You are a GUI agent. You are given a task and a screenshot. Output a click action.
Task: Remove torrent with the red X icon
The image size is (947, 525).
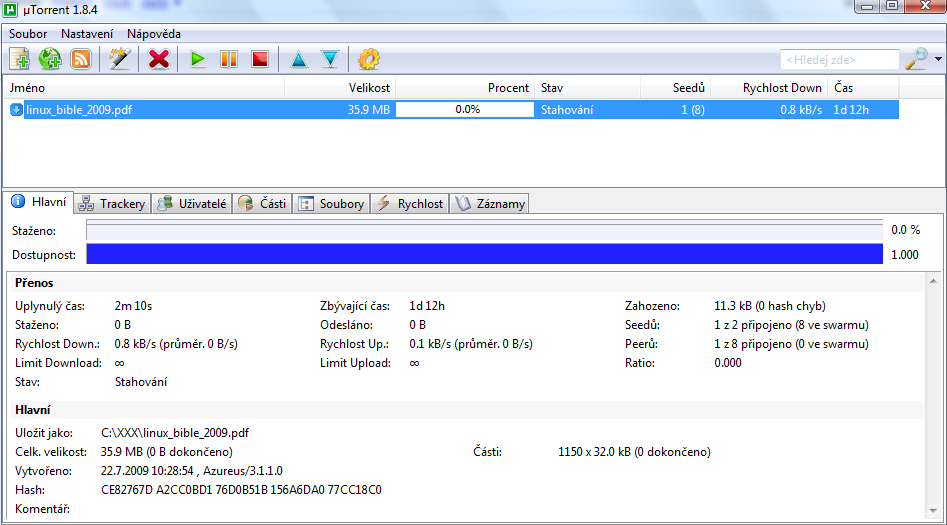pos(159,59)
